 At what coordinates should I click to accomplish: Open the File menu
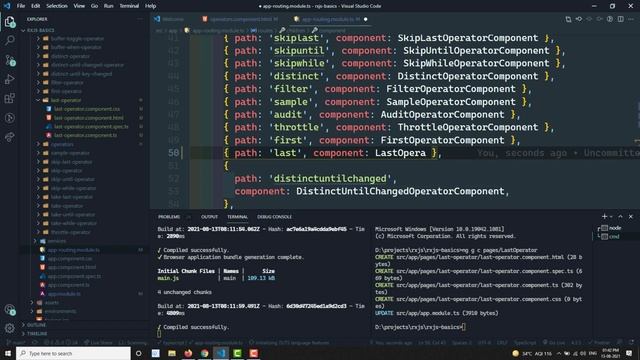[21, 6]
